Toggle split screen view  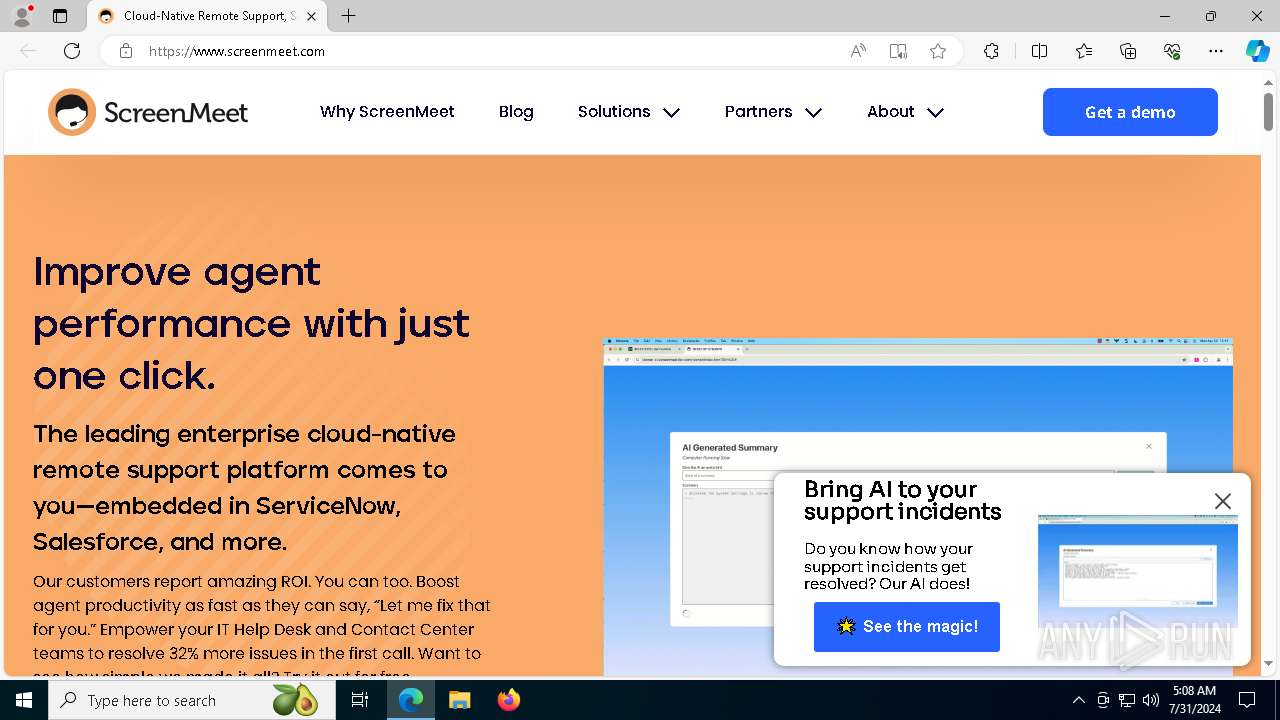click(x=1039, y=51)
